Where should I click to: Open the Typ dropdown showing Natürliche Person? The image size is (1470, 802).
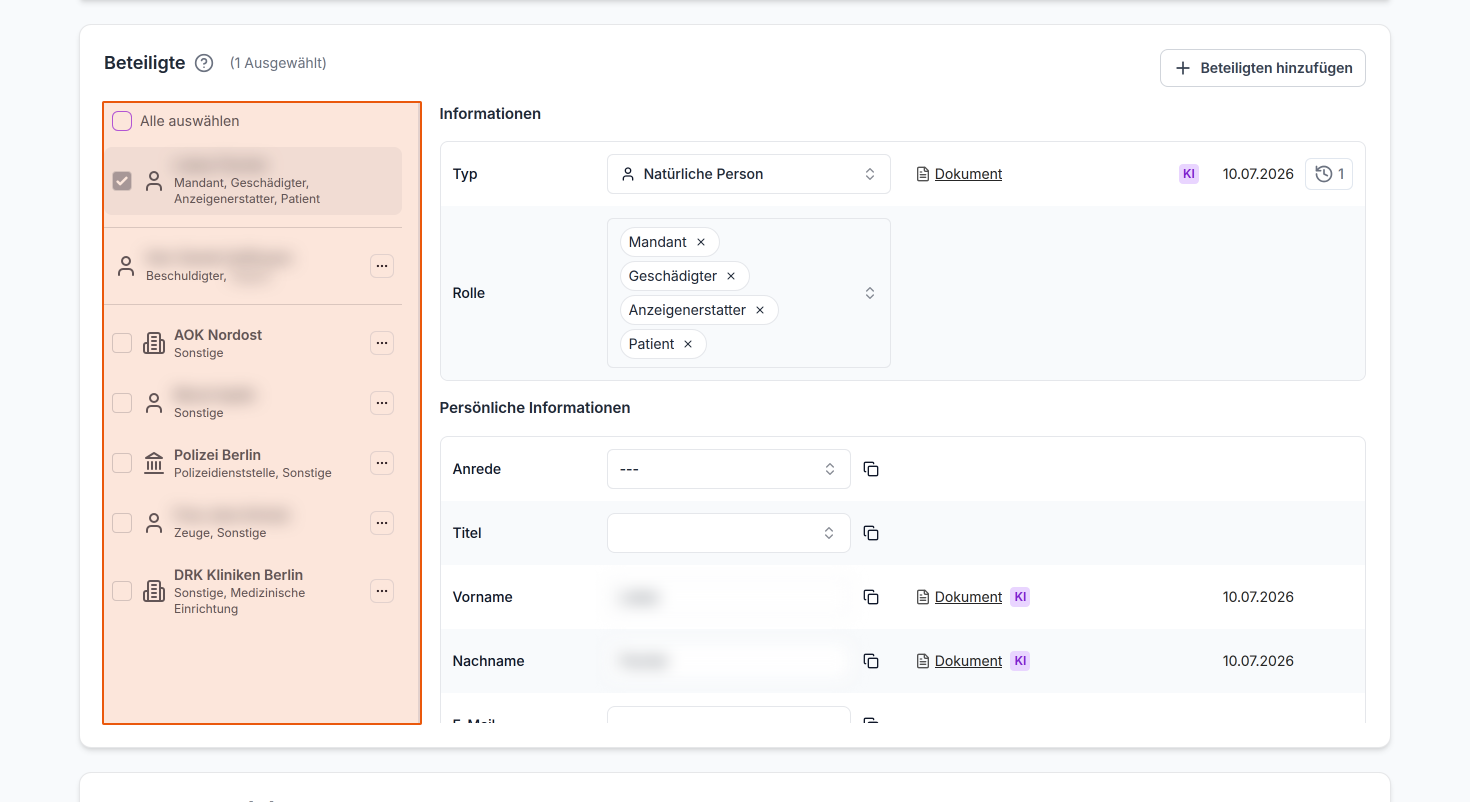coord(749,174)
